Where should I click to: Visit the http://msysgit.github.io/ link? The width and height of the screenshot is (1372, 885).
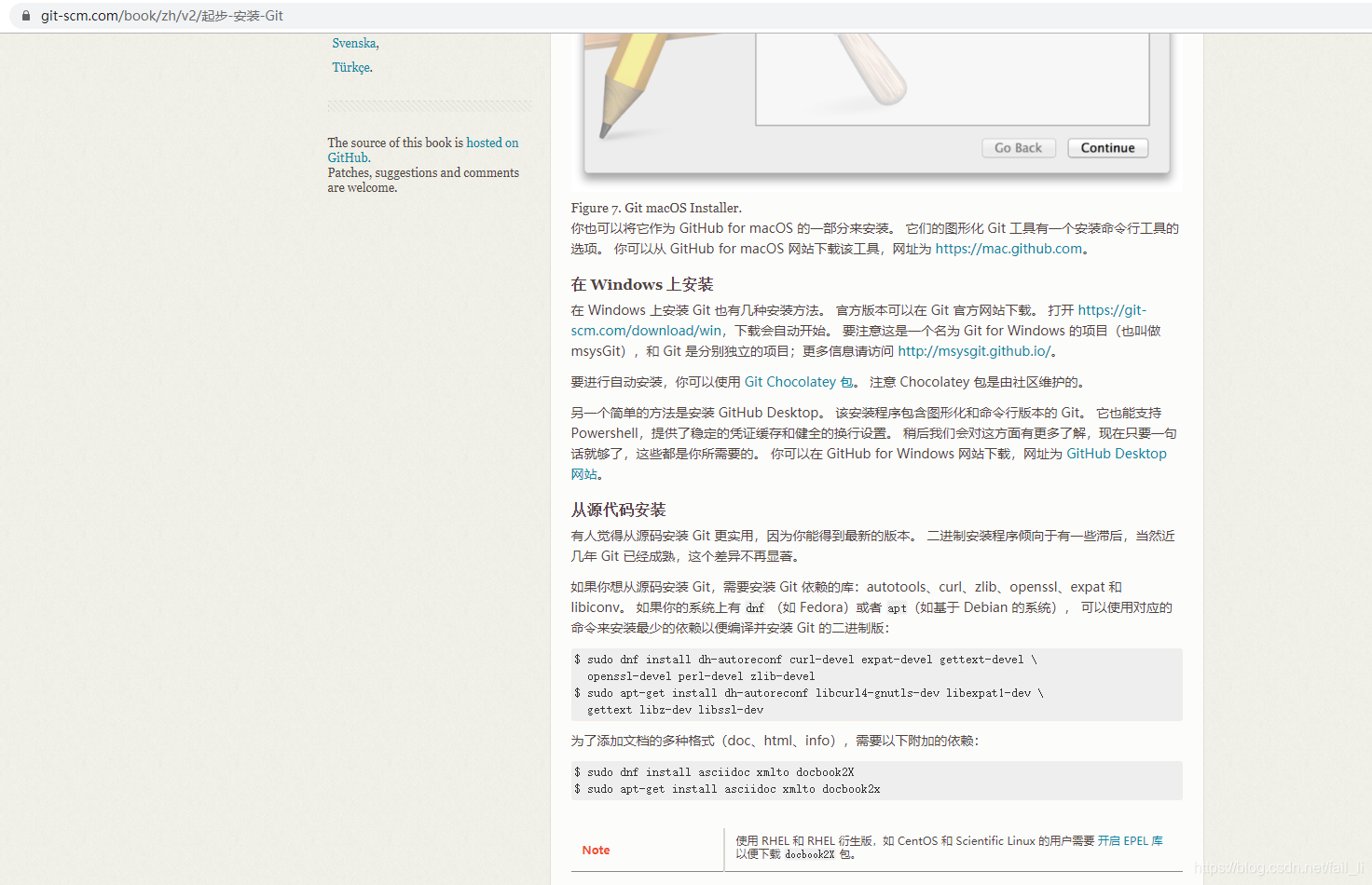(974, 351)
